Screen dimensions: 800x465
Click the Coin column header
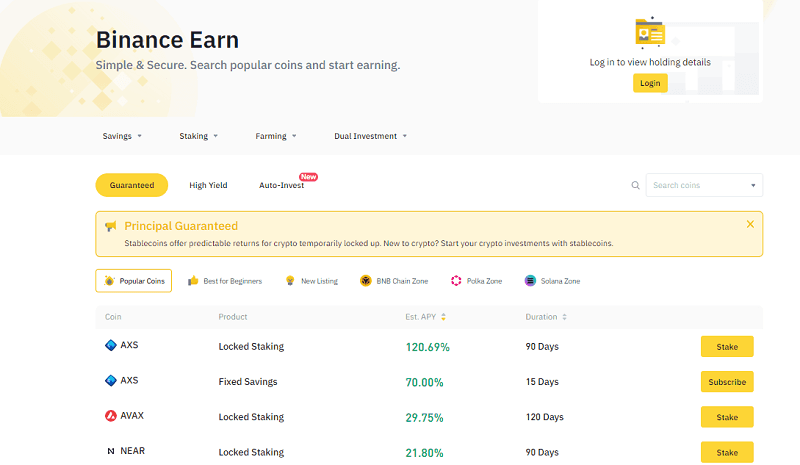(x=113, y=317)
